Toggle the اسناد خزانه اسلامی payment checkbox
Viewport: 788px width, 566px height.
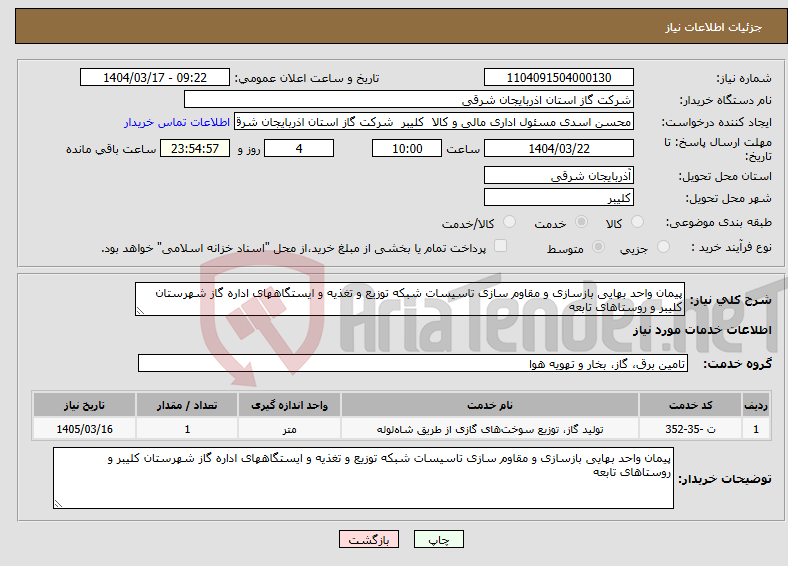(x=501, y=245)
